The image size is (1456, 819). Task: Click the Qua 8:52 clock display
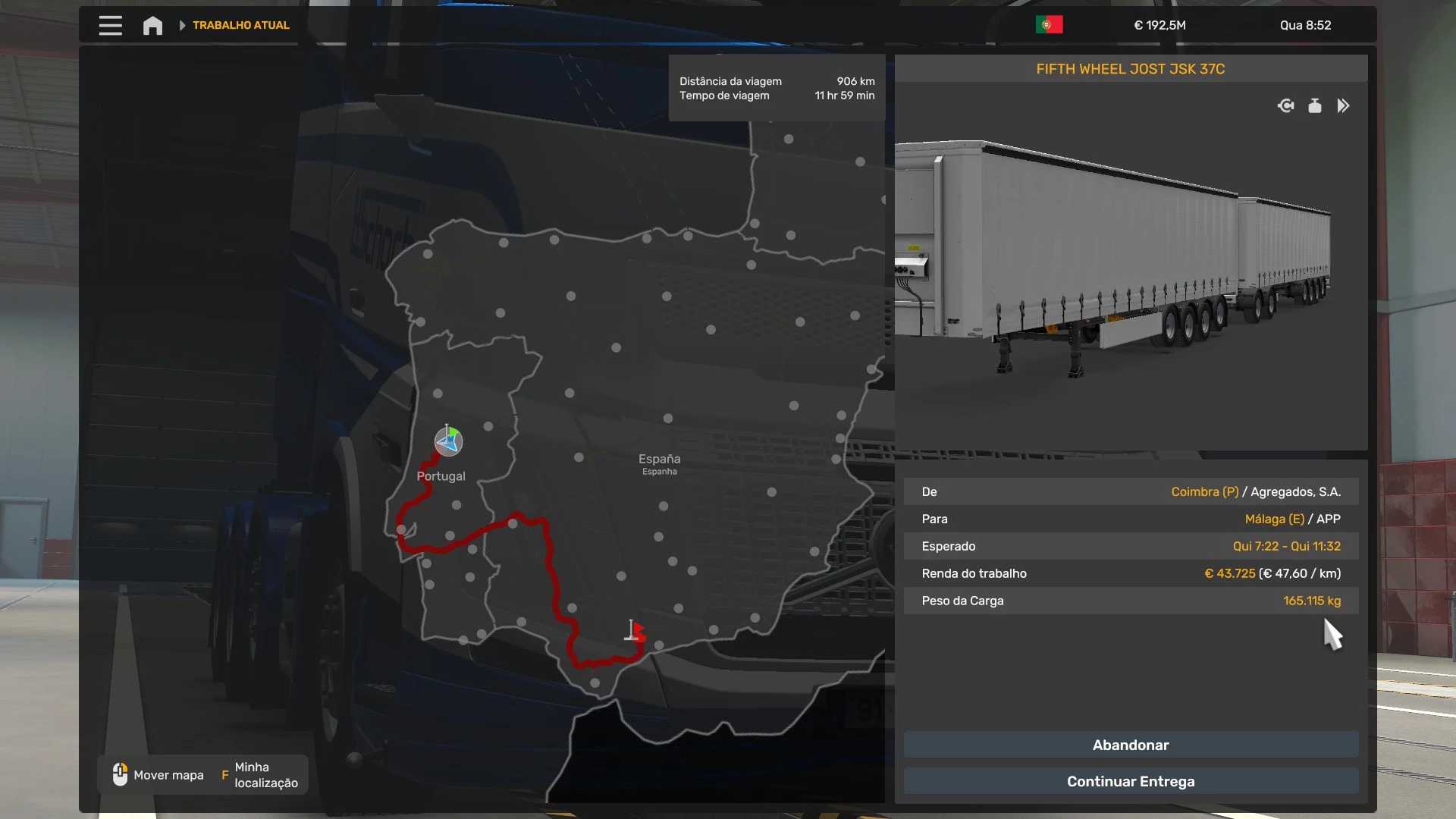coord(1305,25)
